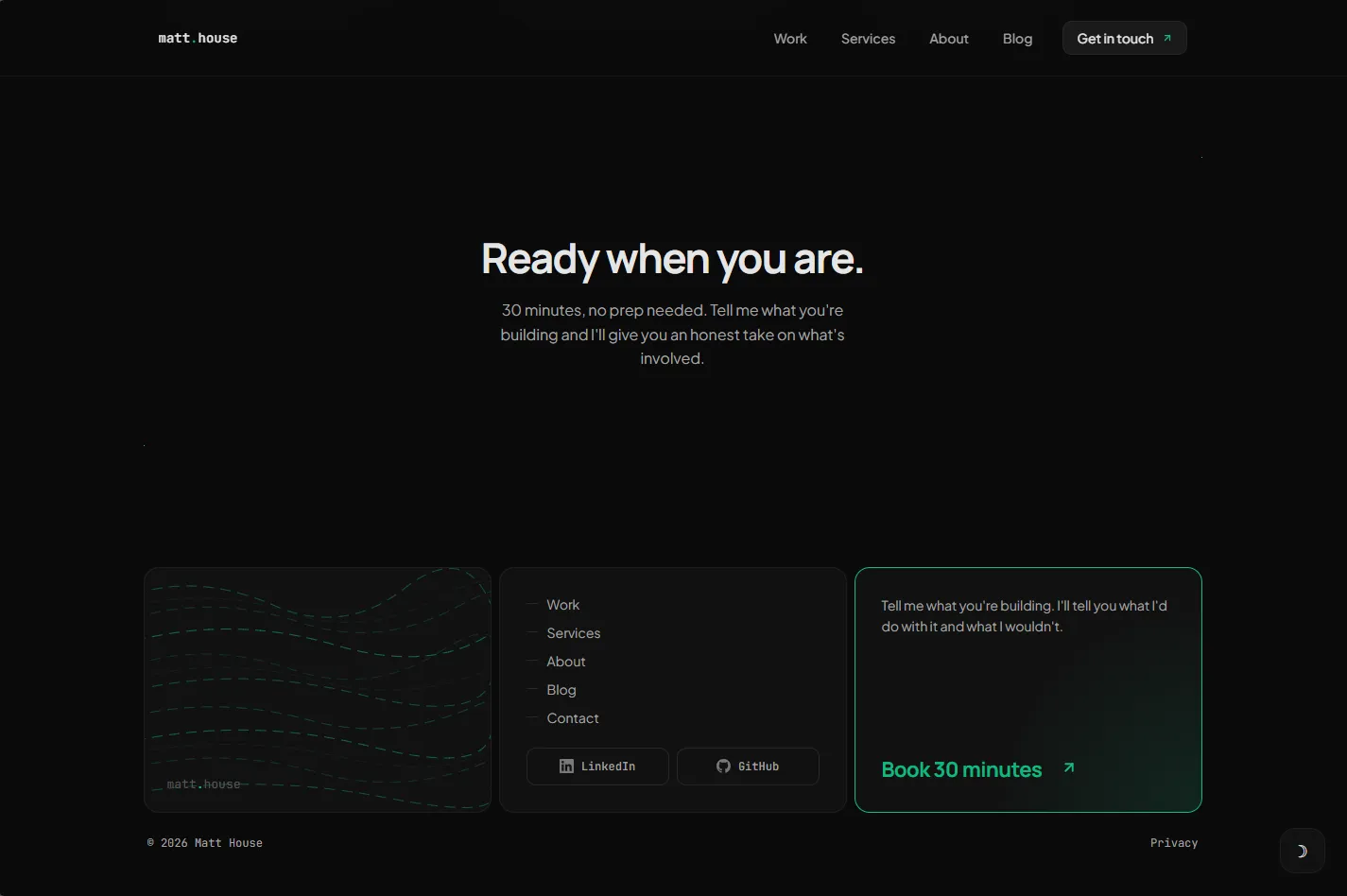This screenshot has width=1347, height=896.
Task: Select Services in the footer links
Action: click(574, 633)
